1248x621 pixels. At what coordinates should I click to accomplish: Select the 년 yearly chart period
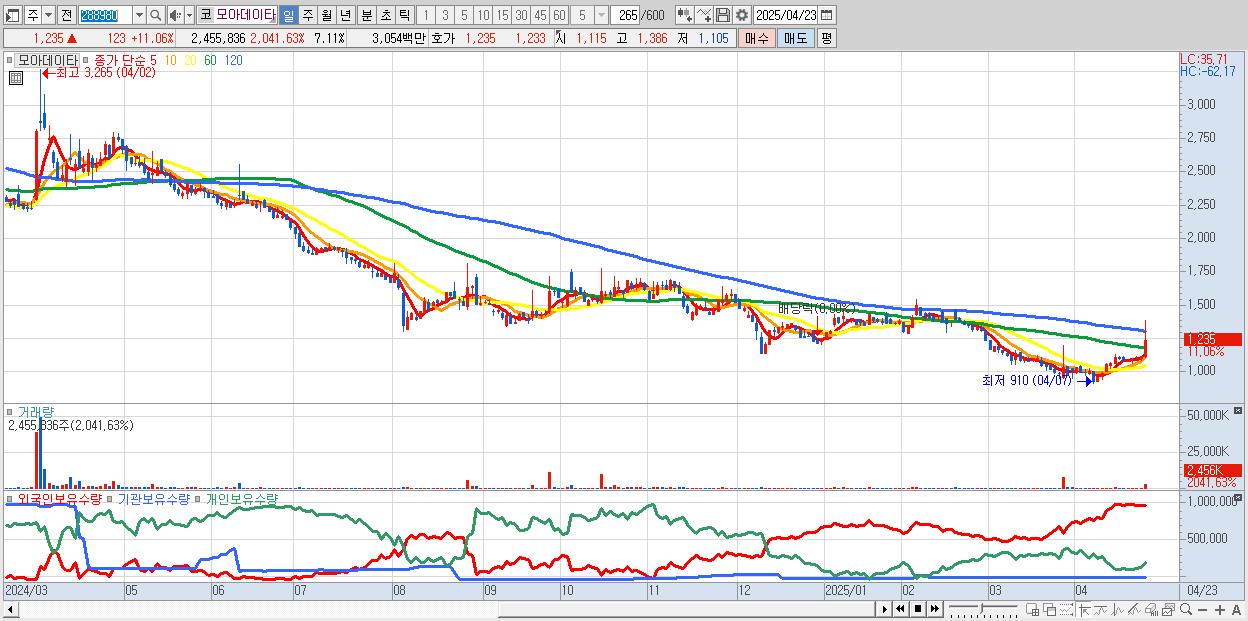click(x=345, y=15)
